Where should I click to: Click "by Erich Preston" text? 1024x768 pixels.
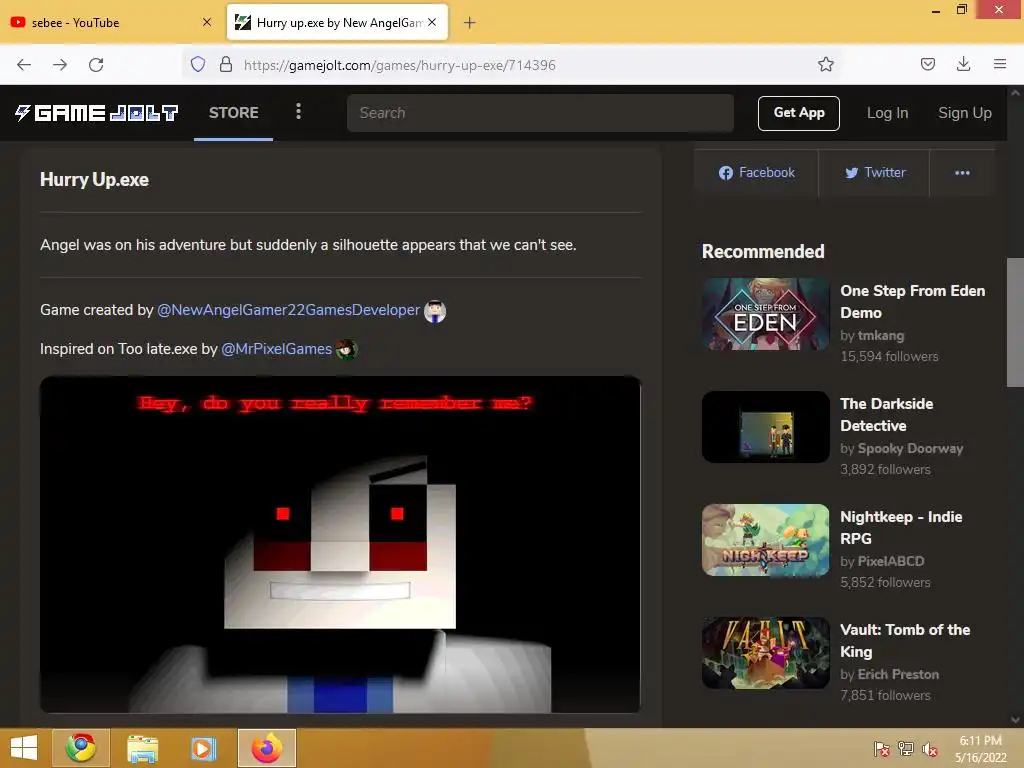(x=889, y=675)
